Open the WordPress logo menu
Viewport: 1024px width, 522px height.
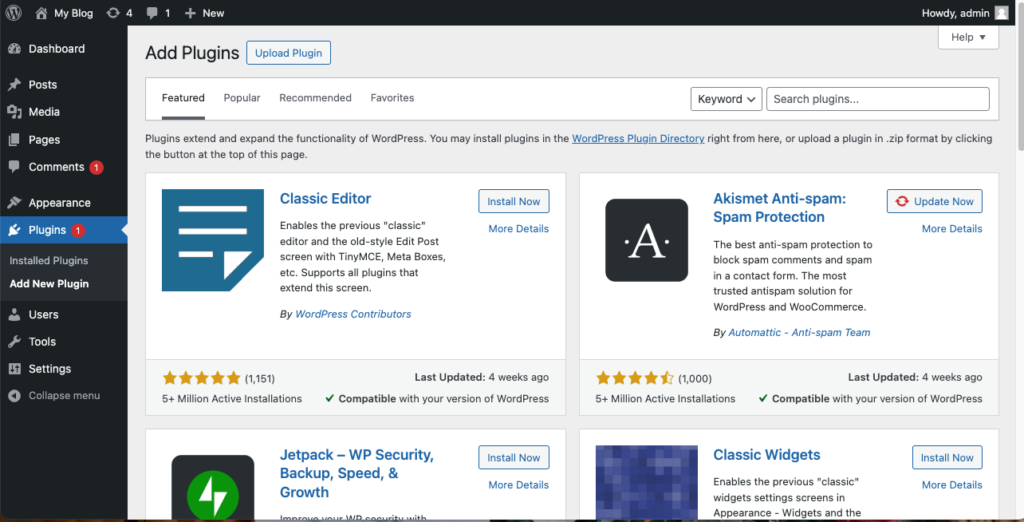[14, 13]
